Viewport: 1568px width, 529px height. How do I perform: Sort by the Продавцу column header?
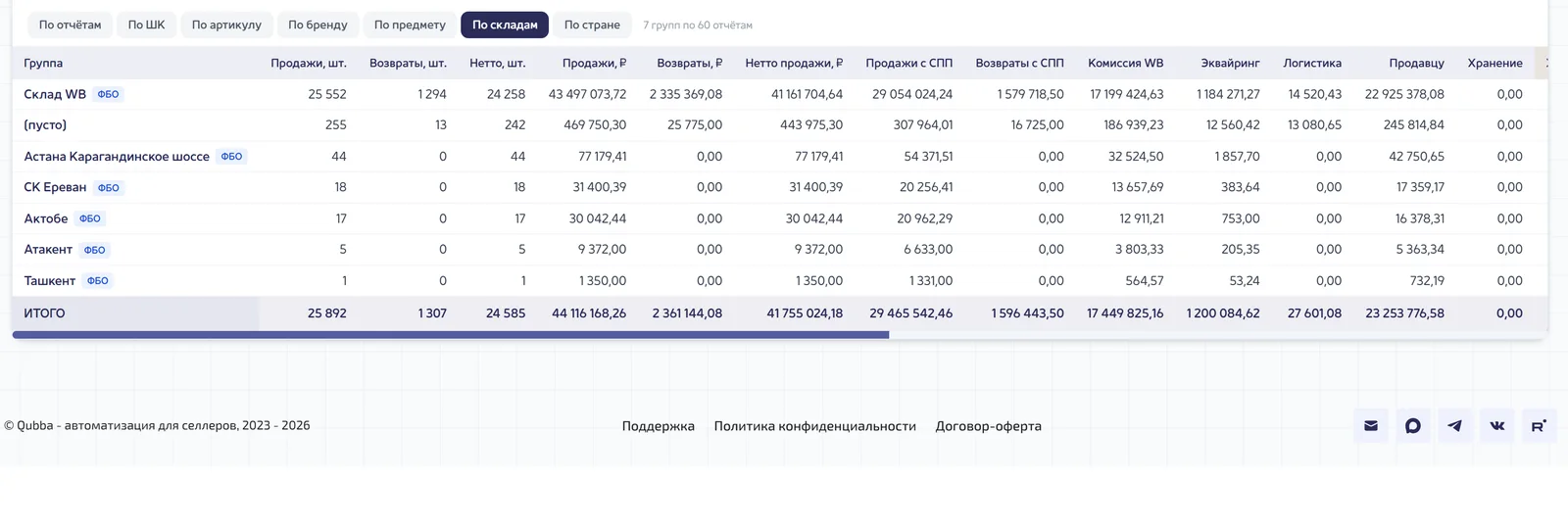click(1417, 63)
